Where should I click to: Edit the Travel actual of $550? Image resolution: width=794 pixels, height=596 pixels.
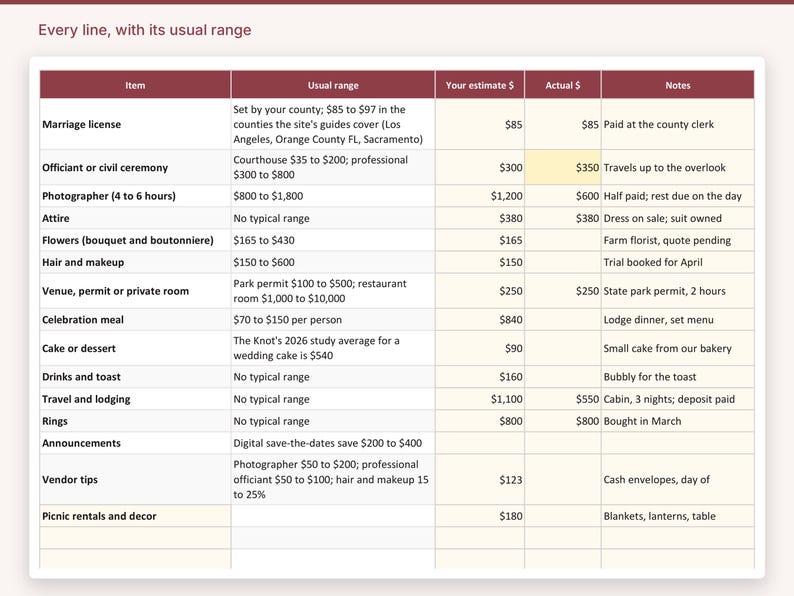tap(563, 399)
